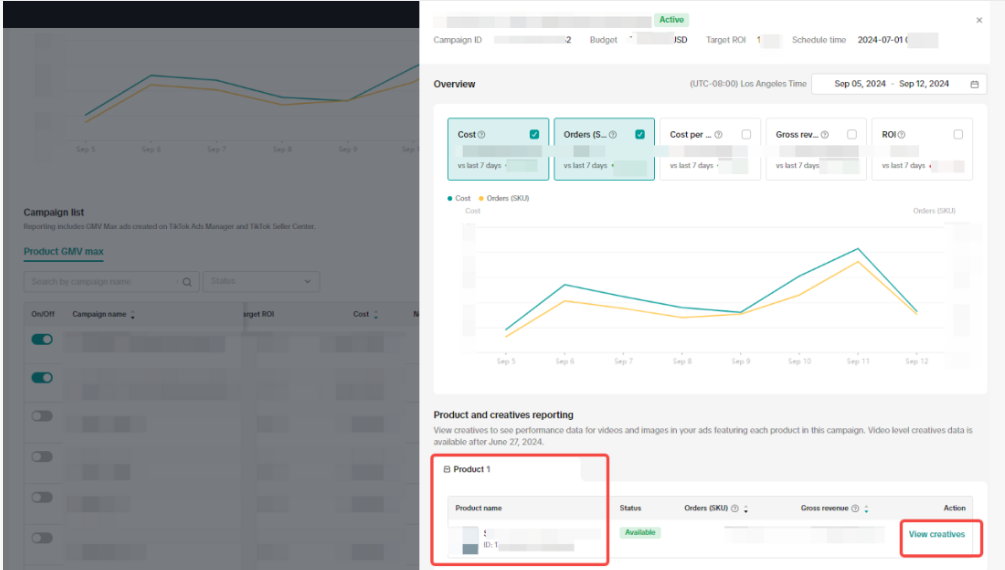
Task: Click help icon next to Gross revenue column
Action: [855, 509]
